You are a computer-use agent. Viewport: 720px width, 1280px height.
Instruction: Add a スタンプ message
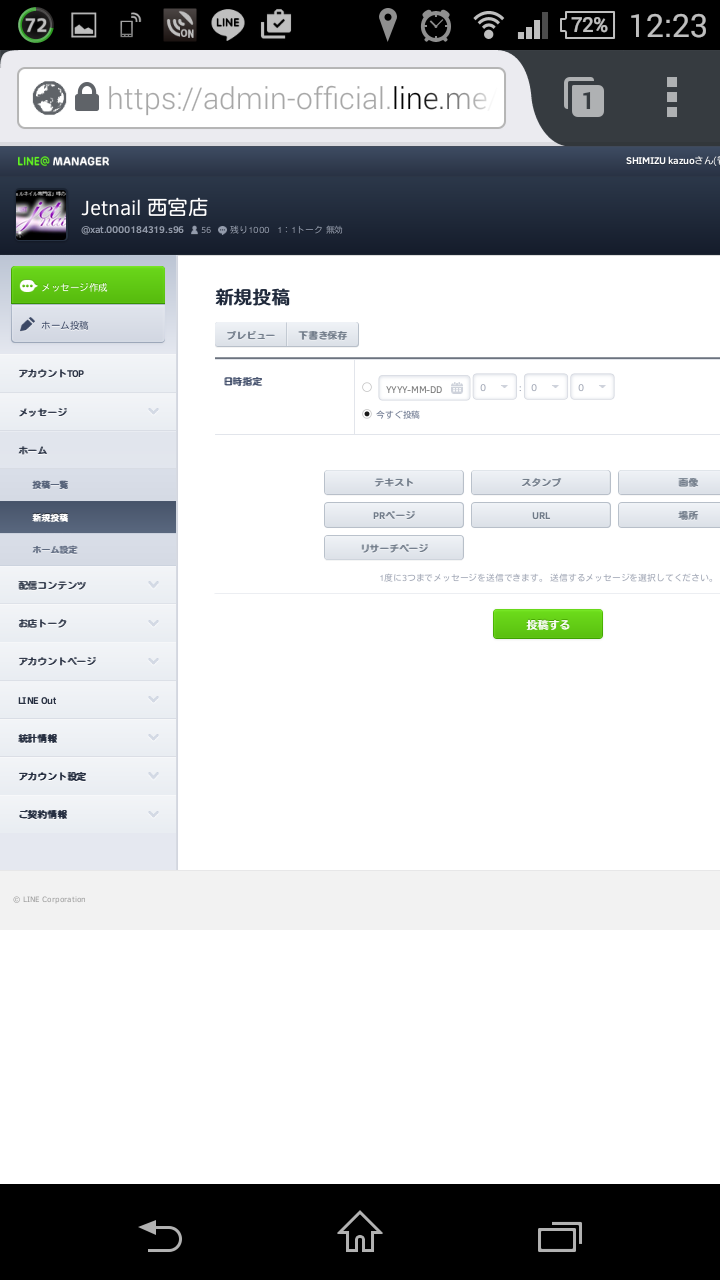[x=541, y=482]
